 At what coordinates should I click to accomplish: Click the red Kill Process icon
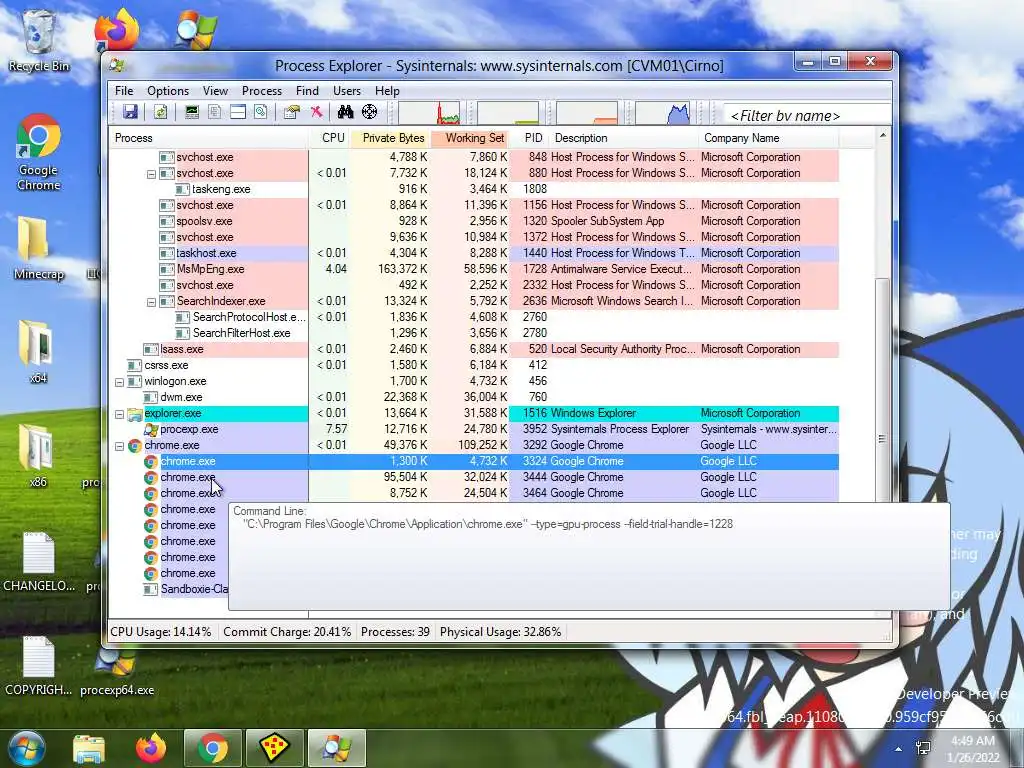coord(316,112)
